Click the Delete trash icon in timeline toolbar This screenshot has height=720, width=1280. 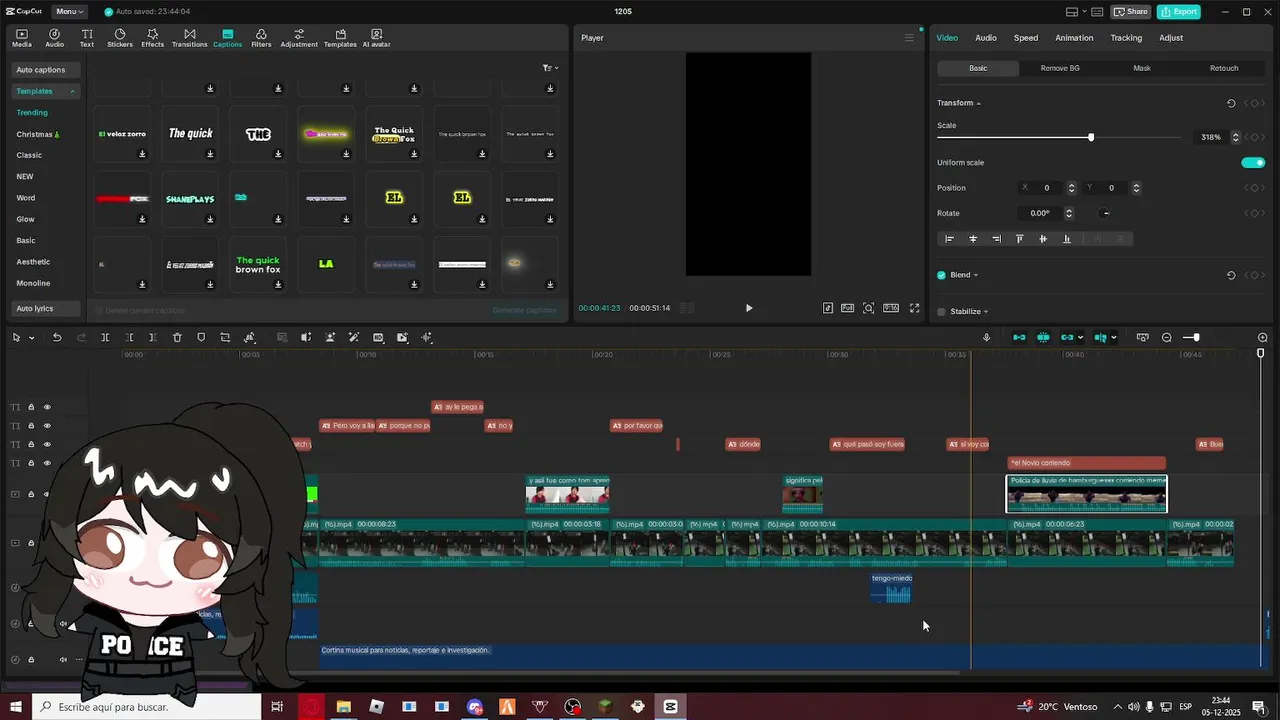click(x=177, y=338)
